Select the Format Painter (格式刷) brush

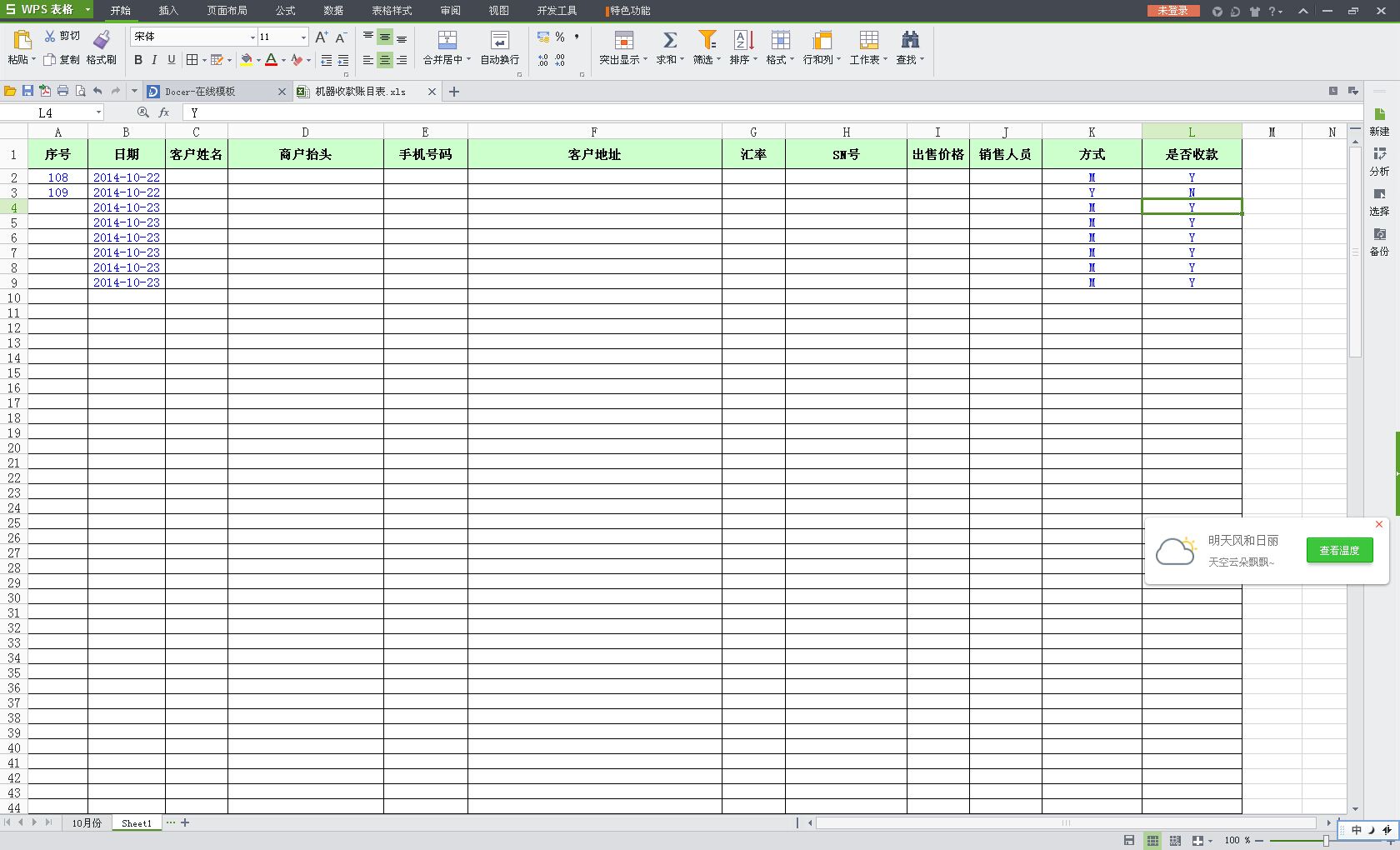coord(102,39)
